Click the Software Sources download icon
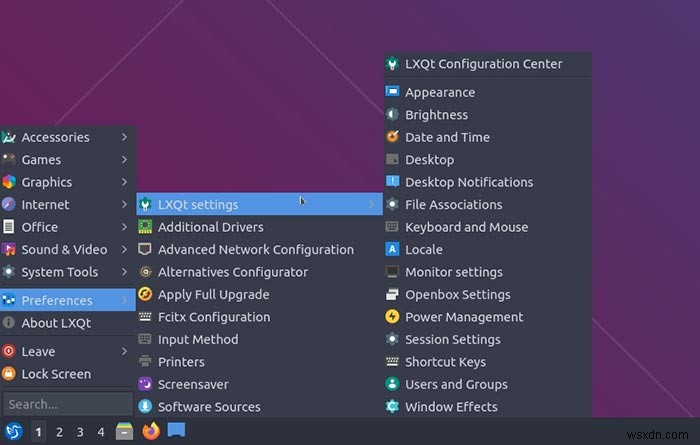Viewport: 700px width, 445px height. coord(145,406)
